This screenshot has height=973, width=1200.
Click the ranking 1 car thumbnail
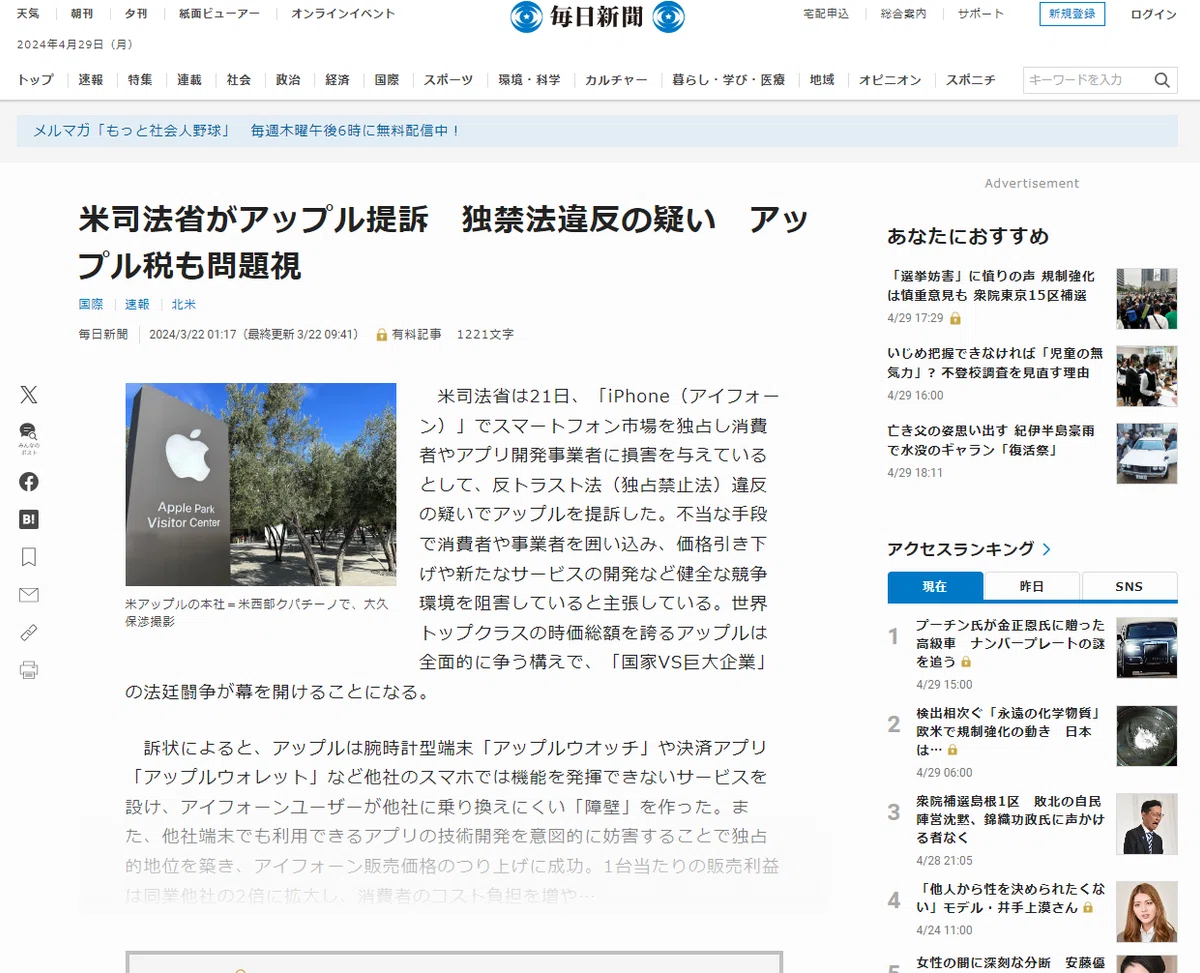1147,648
